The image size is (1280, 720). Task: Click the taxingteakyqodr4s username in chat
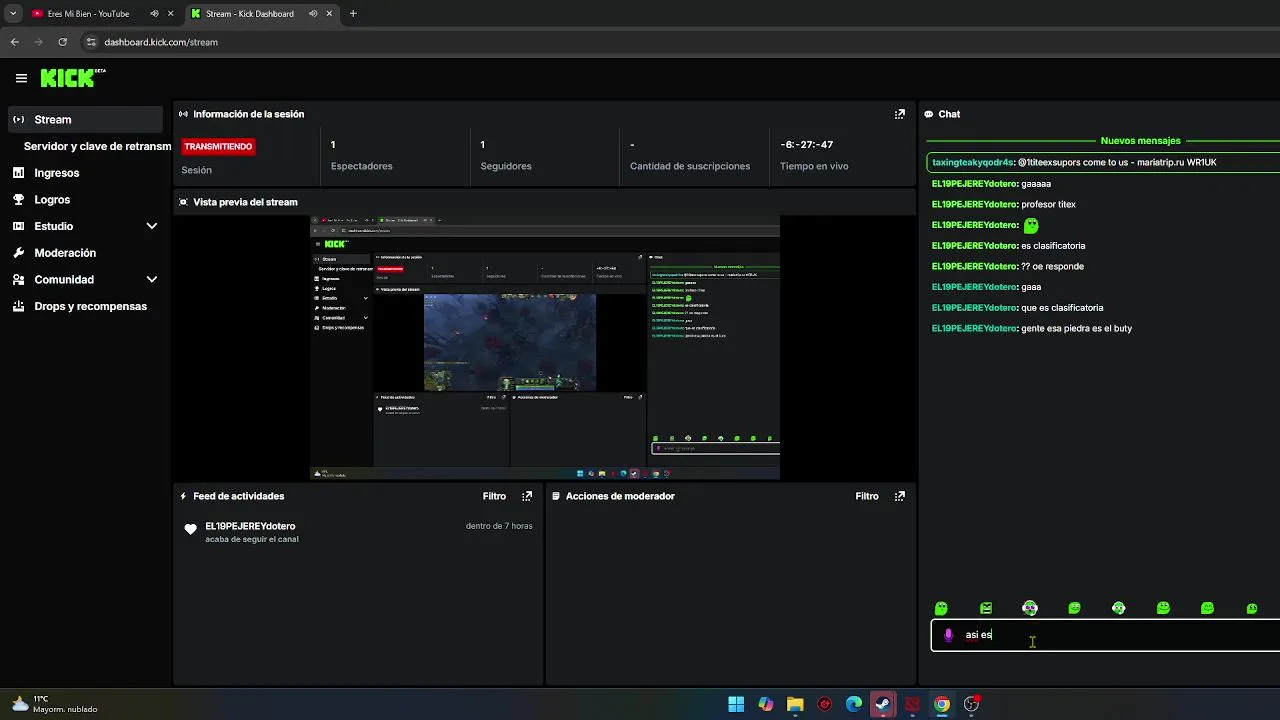[x=973, y=162]
